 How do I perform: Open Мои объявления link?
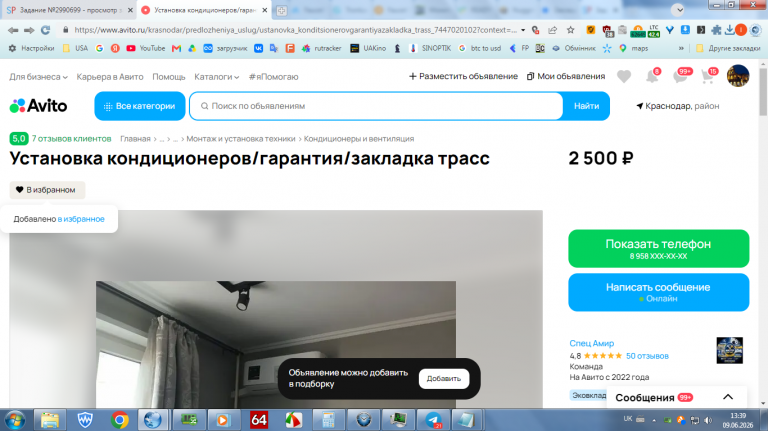(566, 76)
